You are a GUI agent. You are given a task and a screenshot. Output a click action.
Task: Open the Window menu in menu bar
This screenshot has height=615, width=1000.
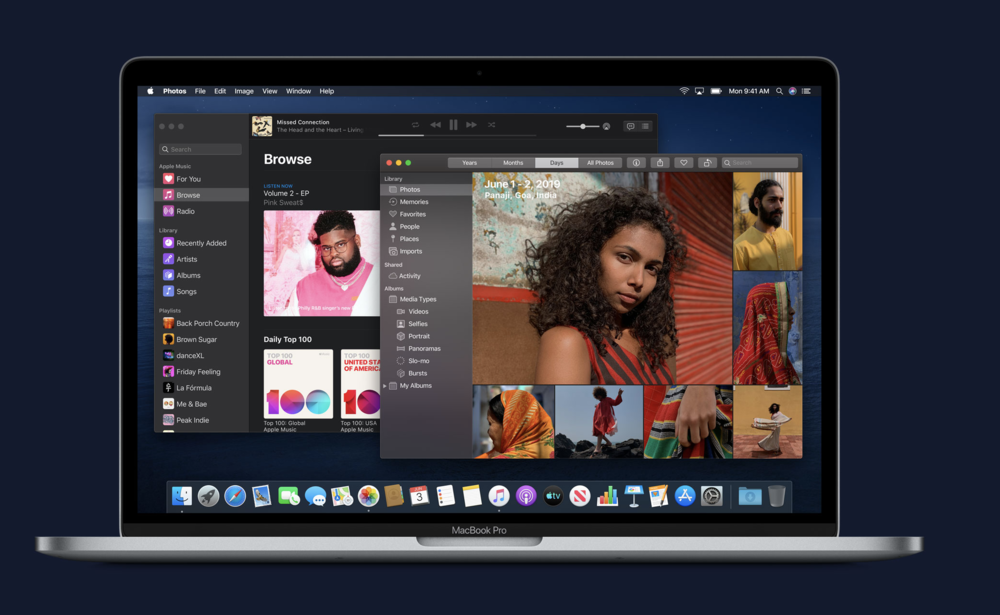(x=298, y=91)
